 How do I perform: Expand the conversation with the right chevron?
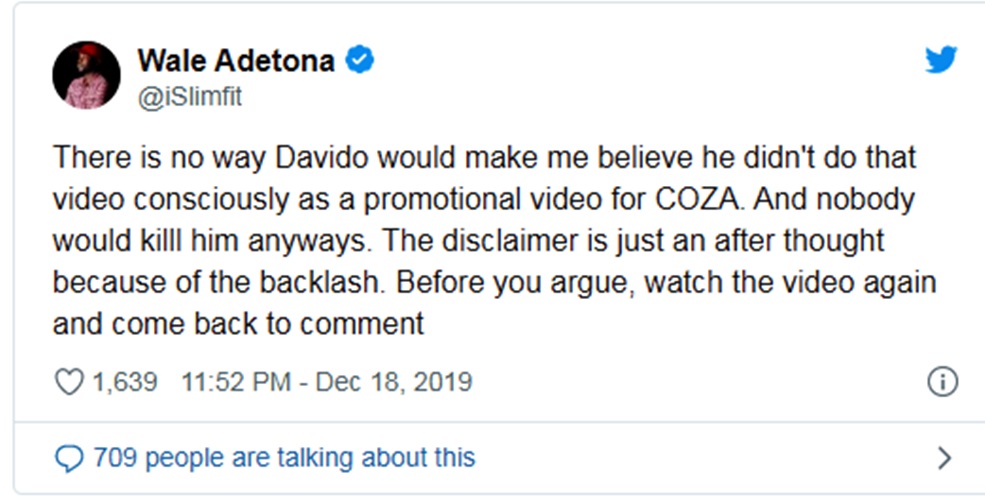pyautogui.click(x=943, y=458)
